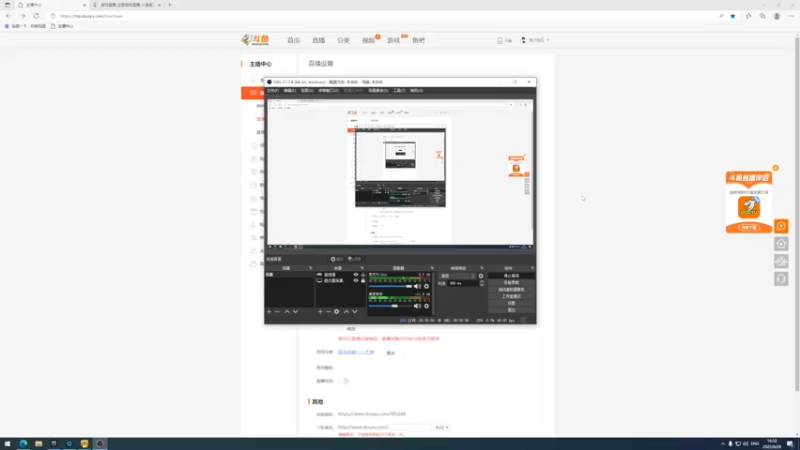Select the scene entry in OBS scenes list
Viewport: 800px width, 450px height.
pos(289,274)
